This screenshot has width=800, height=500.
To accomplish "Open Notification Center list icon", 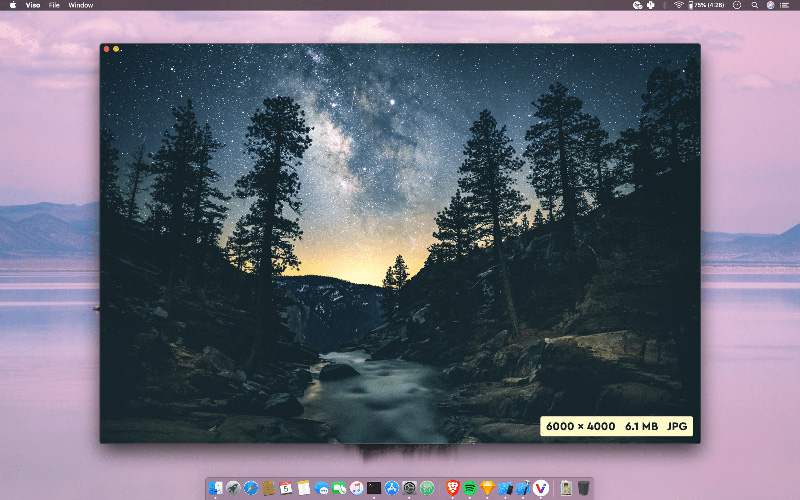I will 786,5.
